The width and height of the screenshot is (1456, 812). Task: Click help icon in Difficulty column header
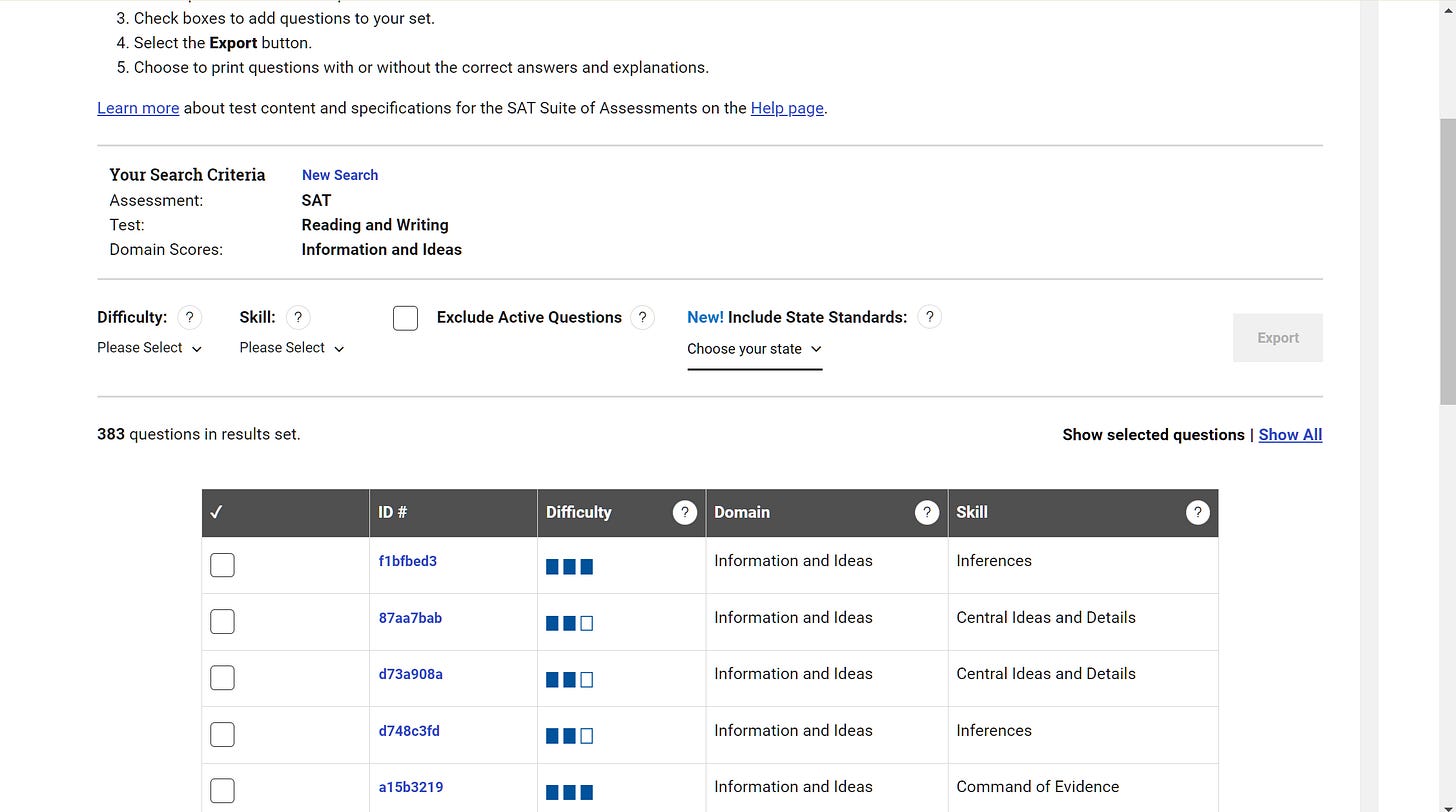[x=684, y=513]
